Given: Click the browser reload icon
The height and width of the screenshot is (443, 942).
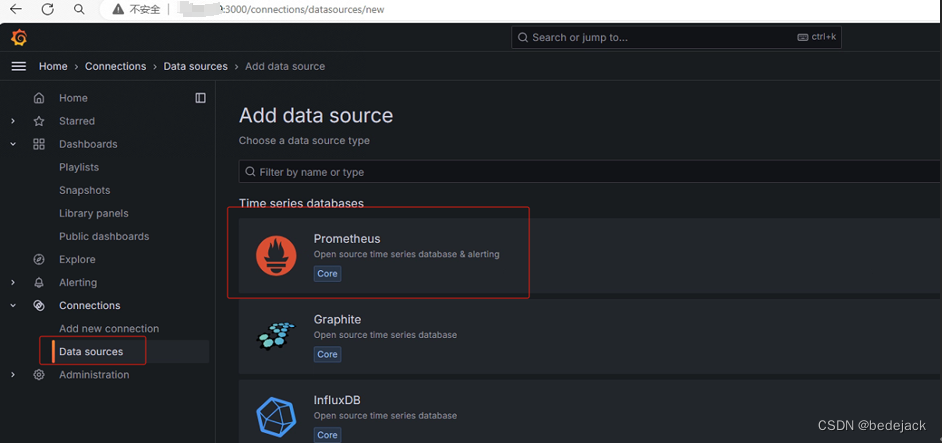Looking at the screenshot, I should tap(47, 10).
